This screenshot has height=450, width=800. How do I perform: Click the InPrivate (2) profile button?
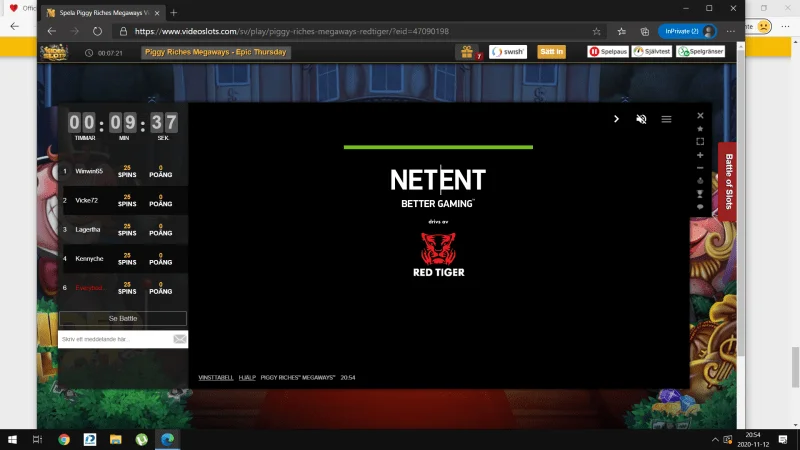687,31
